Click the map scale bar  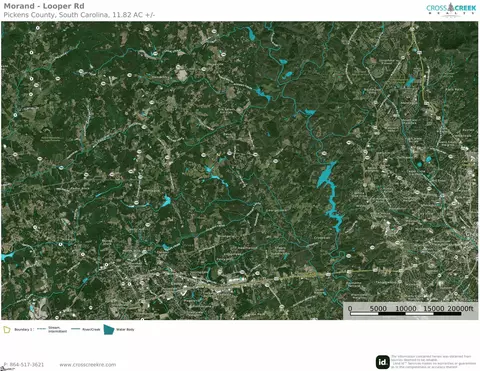pyautogui.click(x=405, y=313)
